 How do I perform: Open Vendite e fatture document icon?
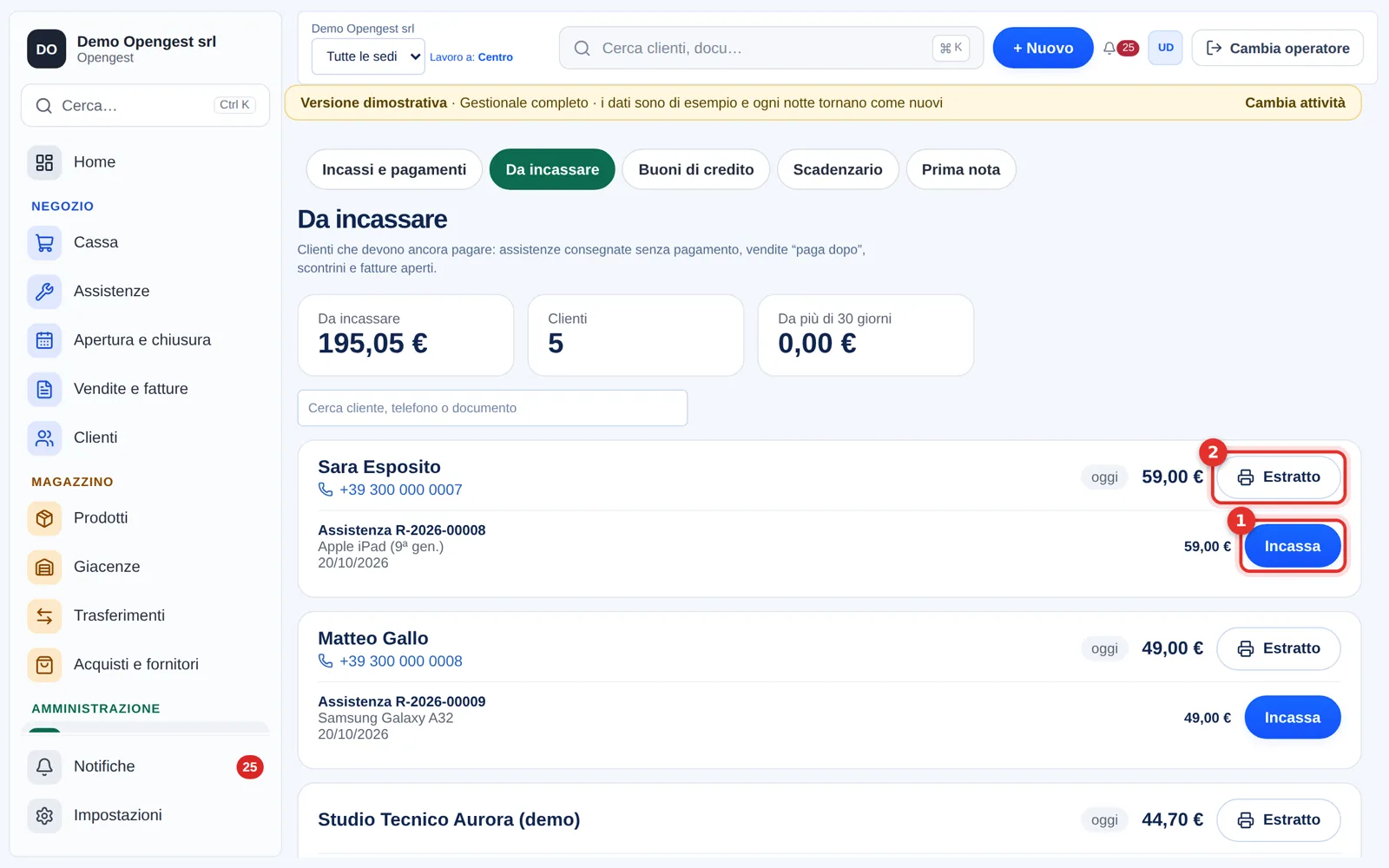44,389
